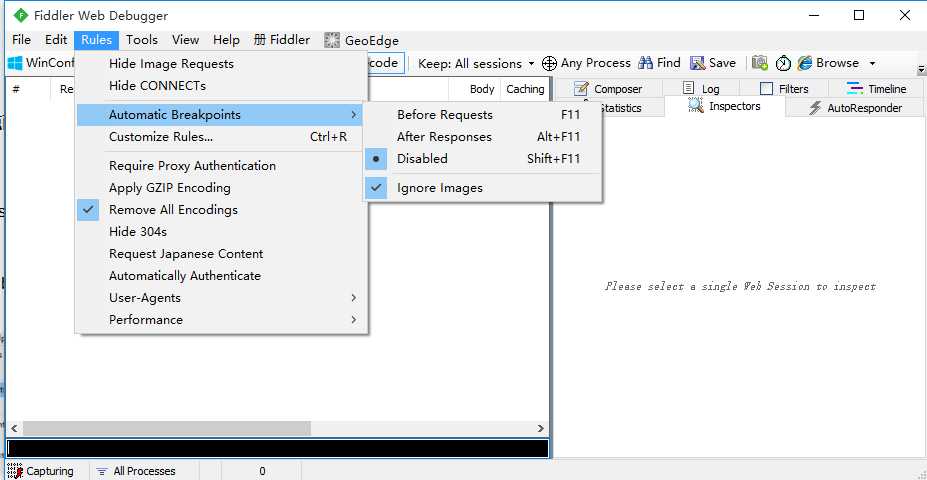
Task: Close the Rules menu
Action: pyautogui.click(x=96, y=40)
